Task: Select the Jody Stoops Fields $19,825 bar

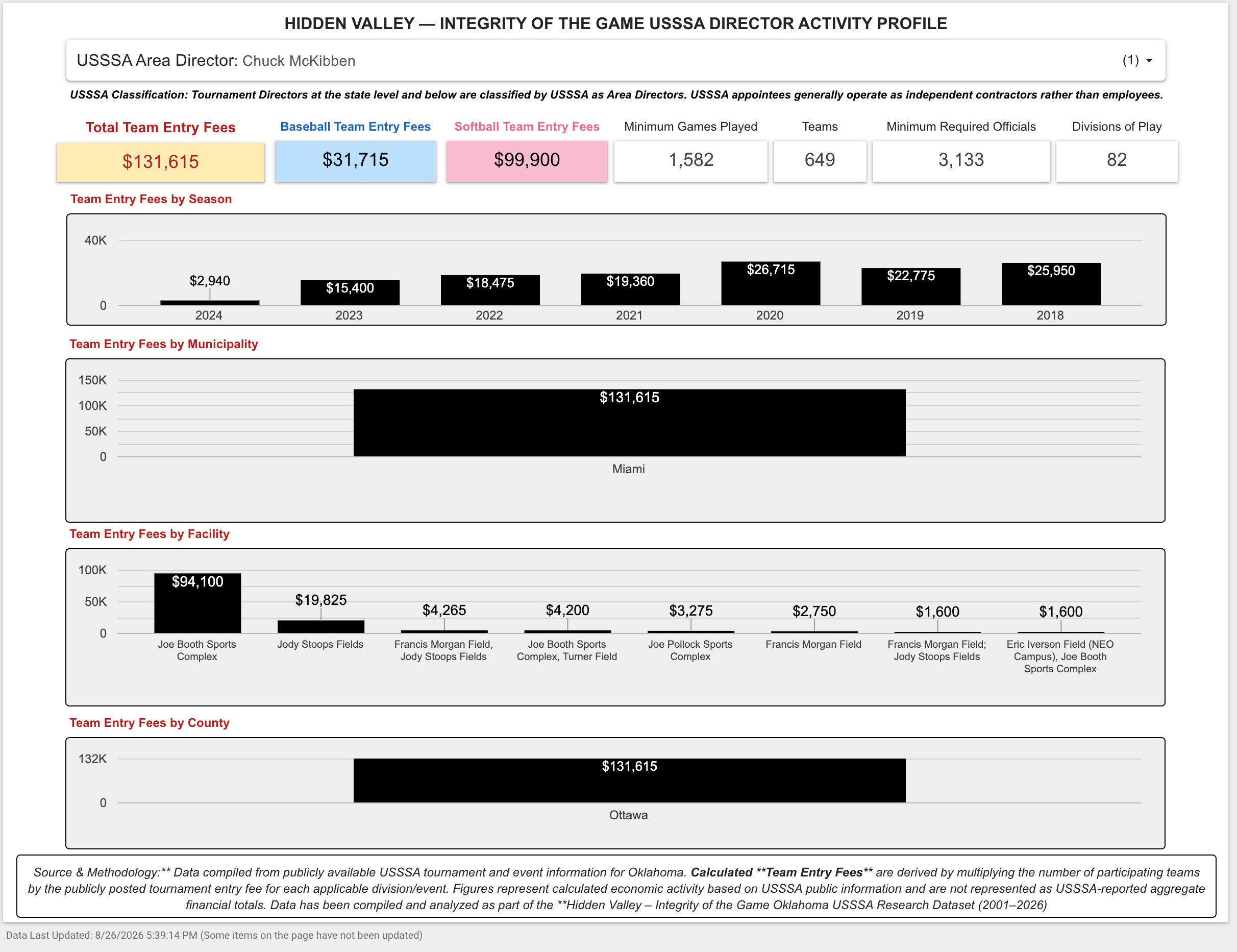Action: point(321,627)
